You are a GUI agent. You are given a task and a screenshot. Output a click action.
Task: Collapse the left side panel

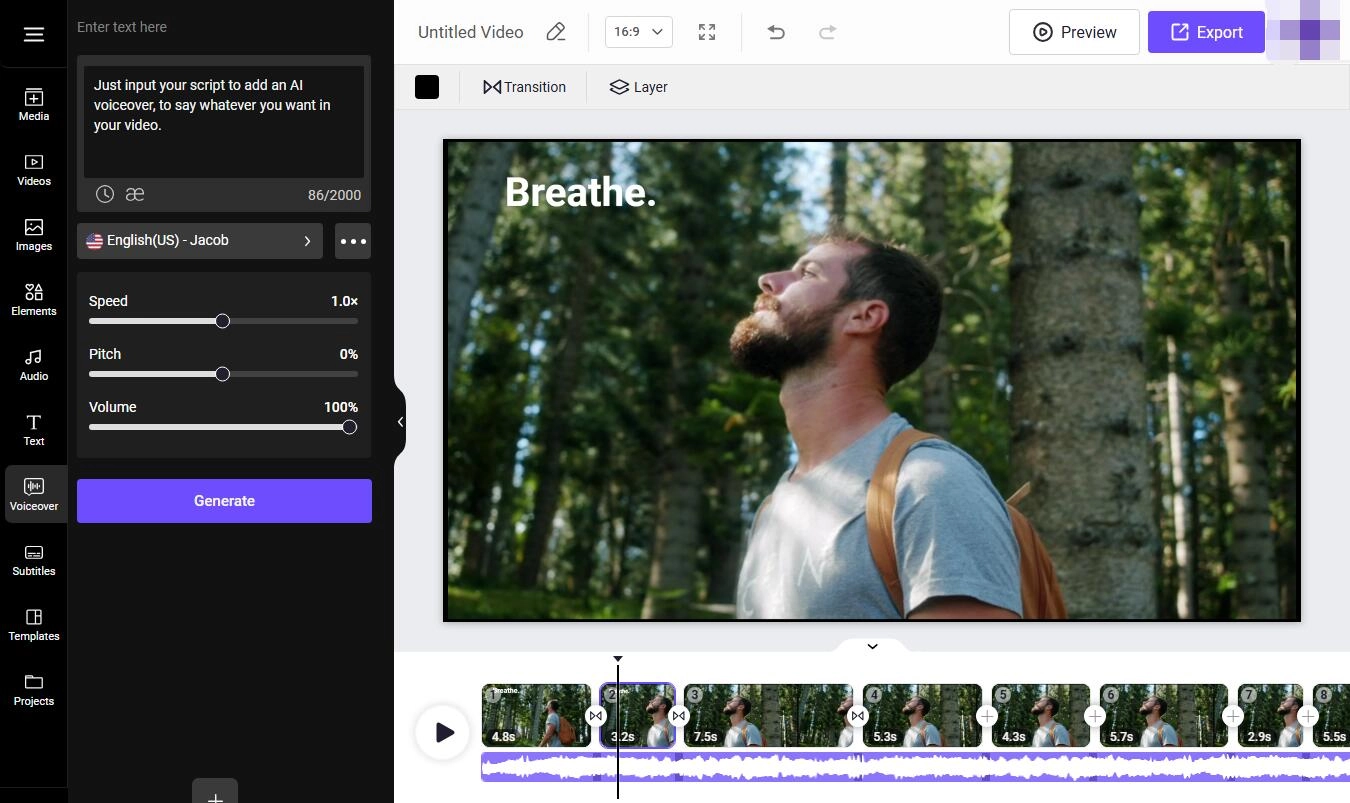(400, 422)
